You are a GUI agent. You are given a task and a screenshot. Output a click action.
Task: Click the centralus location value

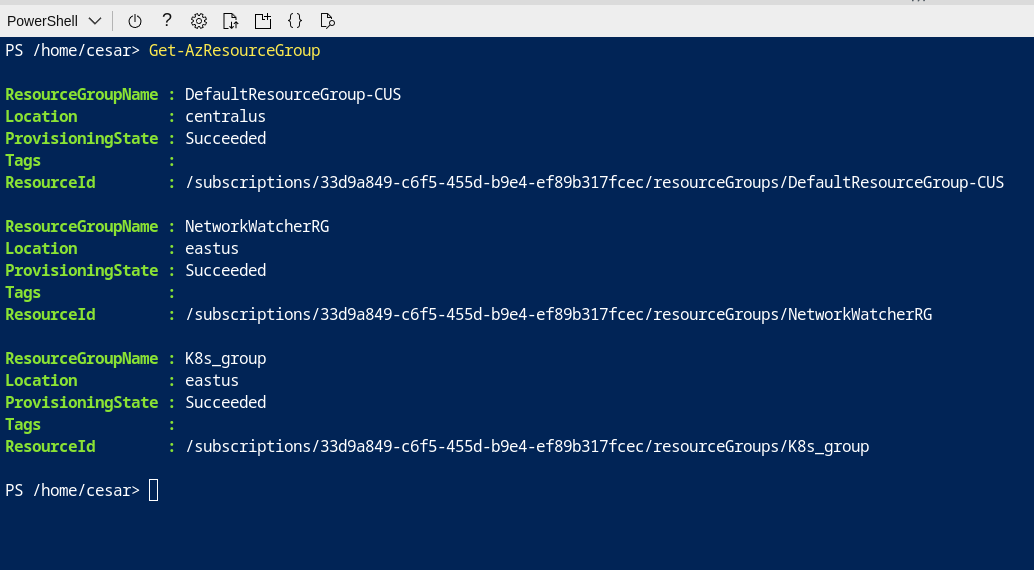tap(225, 116)
